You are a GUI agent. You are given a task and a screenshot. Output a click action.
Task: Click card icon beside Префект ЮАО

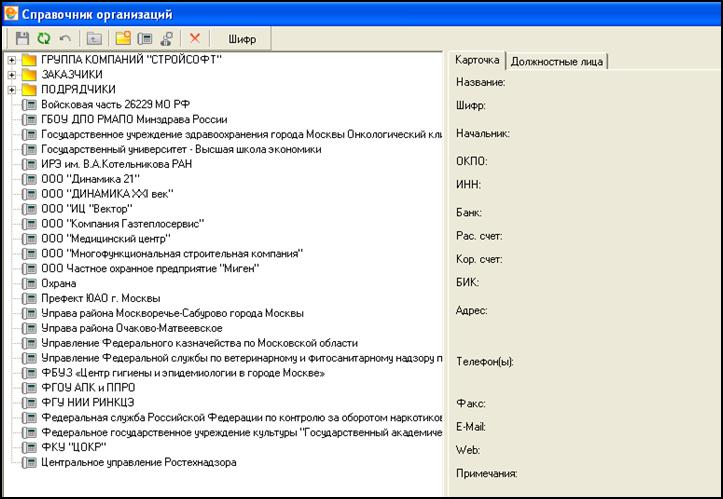click(29, 299)
